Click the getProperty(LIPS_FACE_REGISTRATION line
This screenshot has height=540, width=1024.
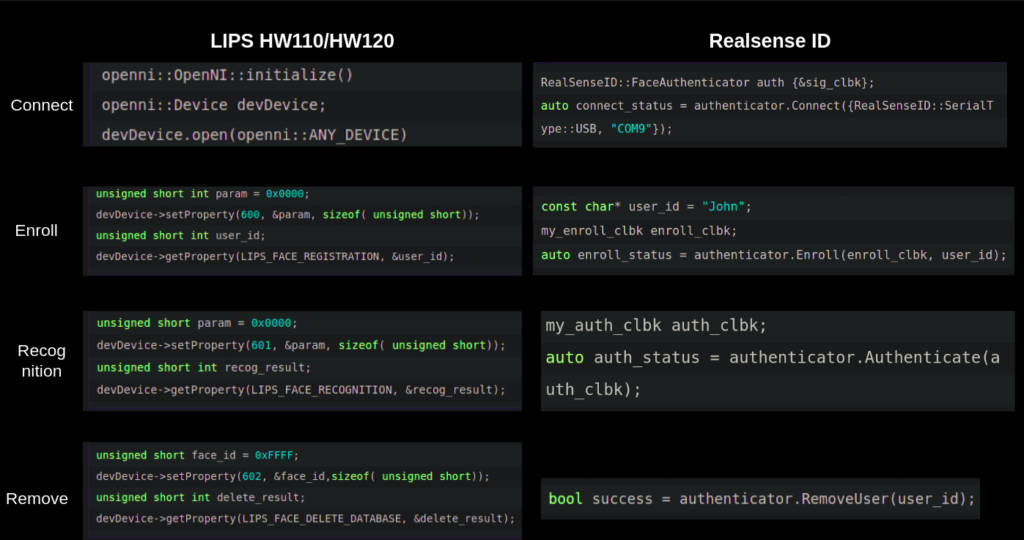point(275,257)
